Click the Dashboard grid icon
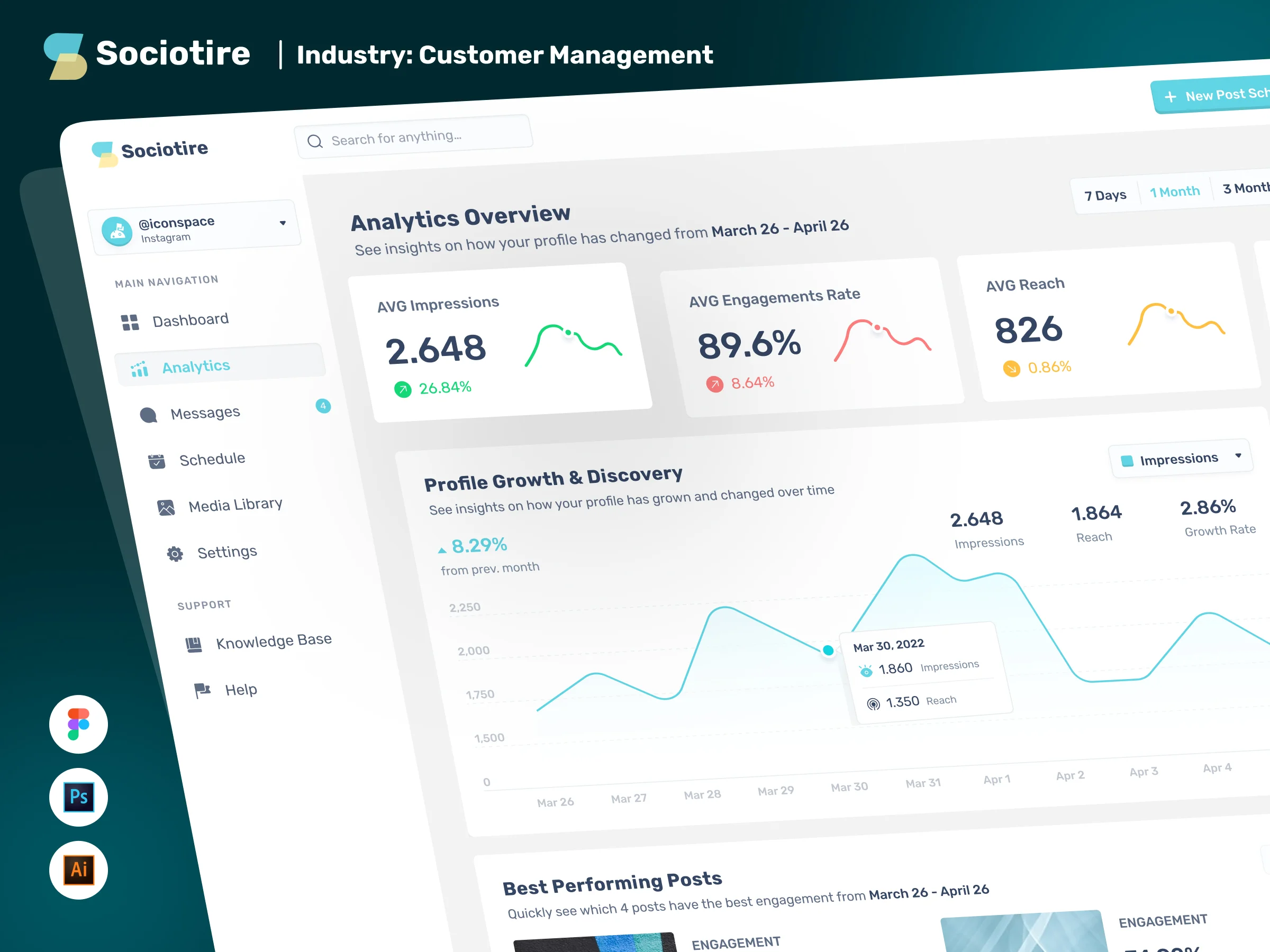 130,323
